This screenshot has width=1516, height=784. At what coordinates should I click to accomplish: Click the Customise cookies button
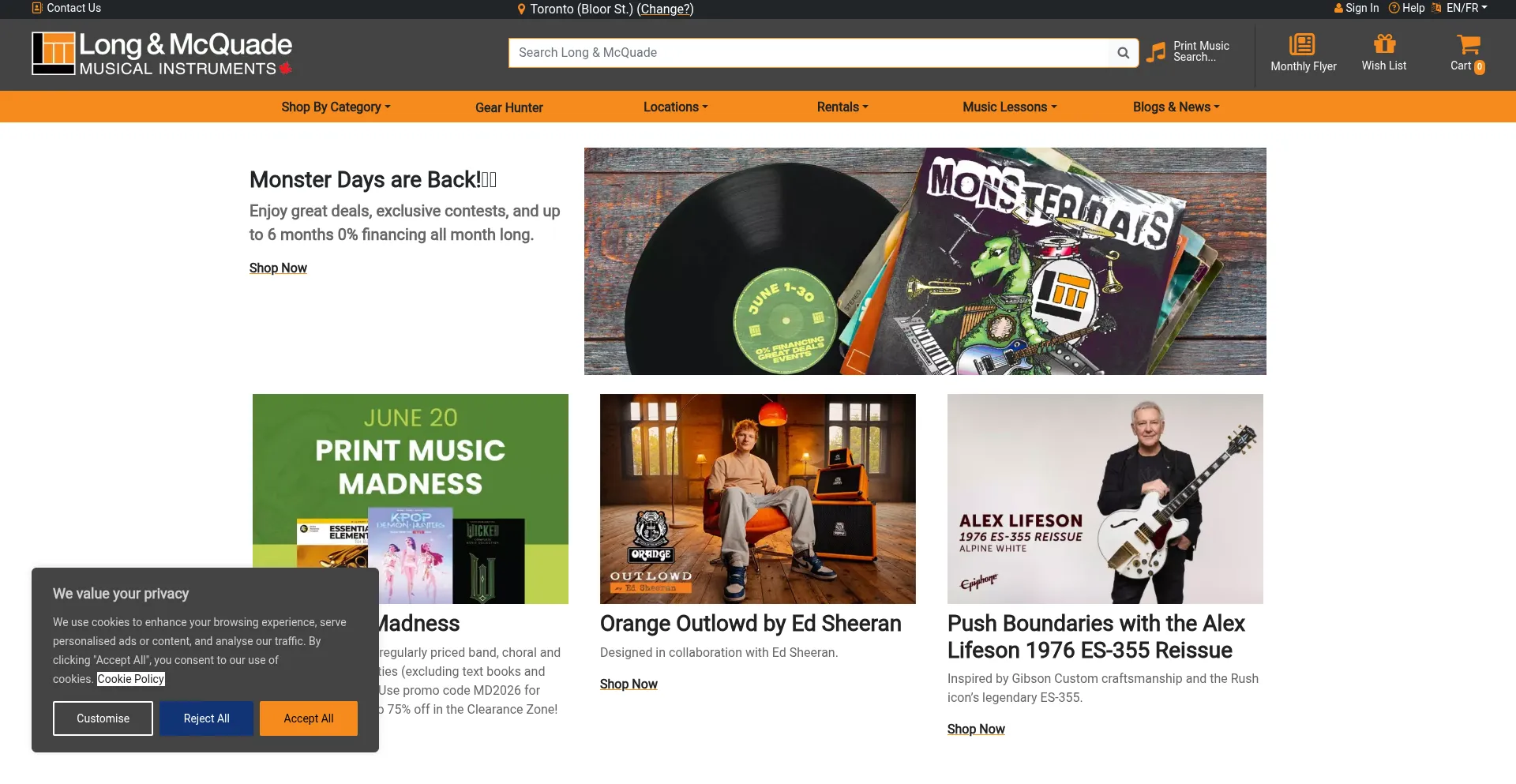[x=103, y=718]
